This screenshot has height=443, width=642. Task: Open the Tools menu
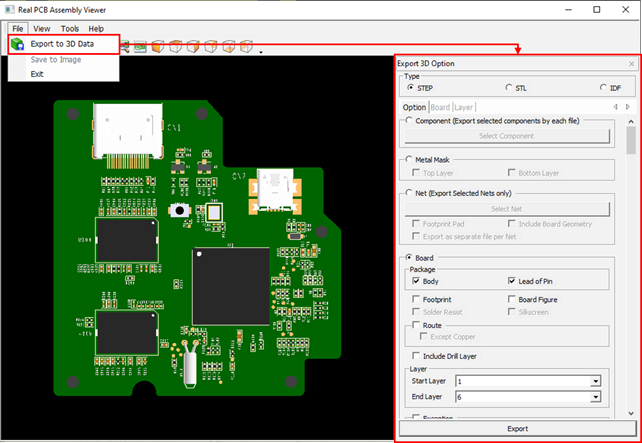70,29
